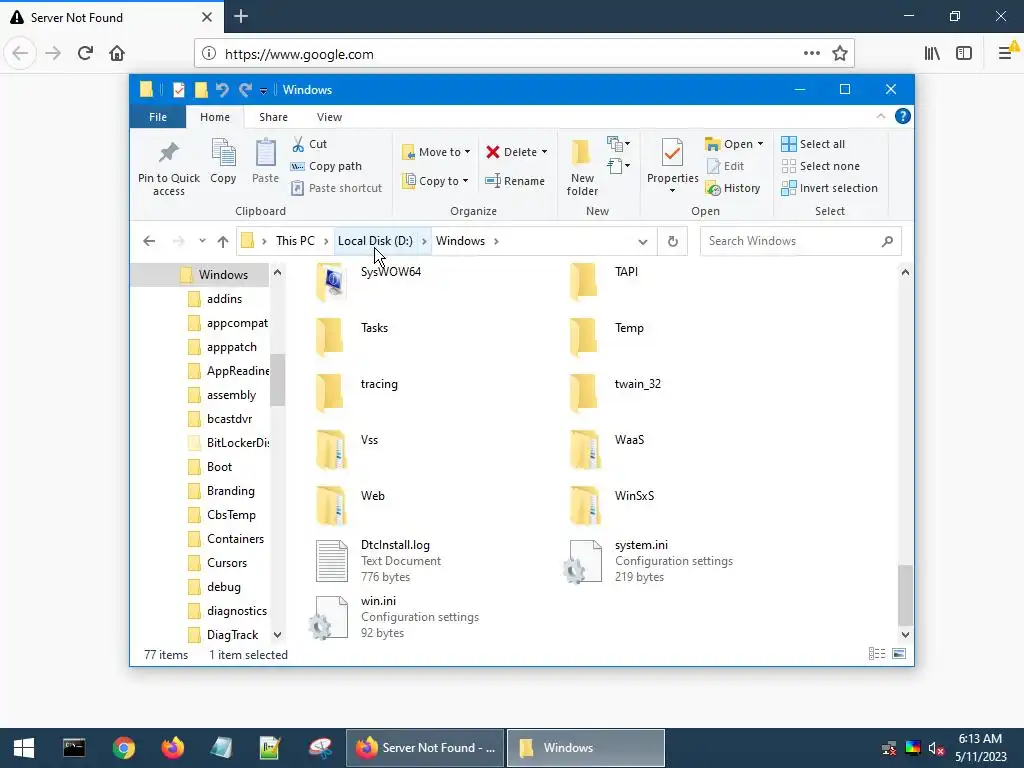Refresh the Windows folder view
Screen dimensions: 1024x768
coord(673,242)
